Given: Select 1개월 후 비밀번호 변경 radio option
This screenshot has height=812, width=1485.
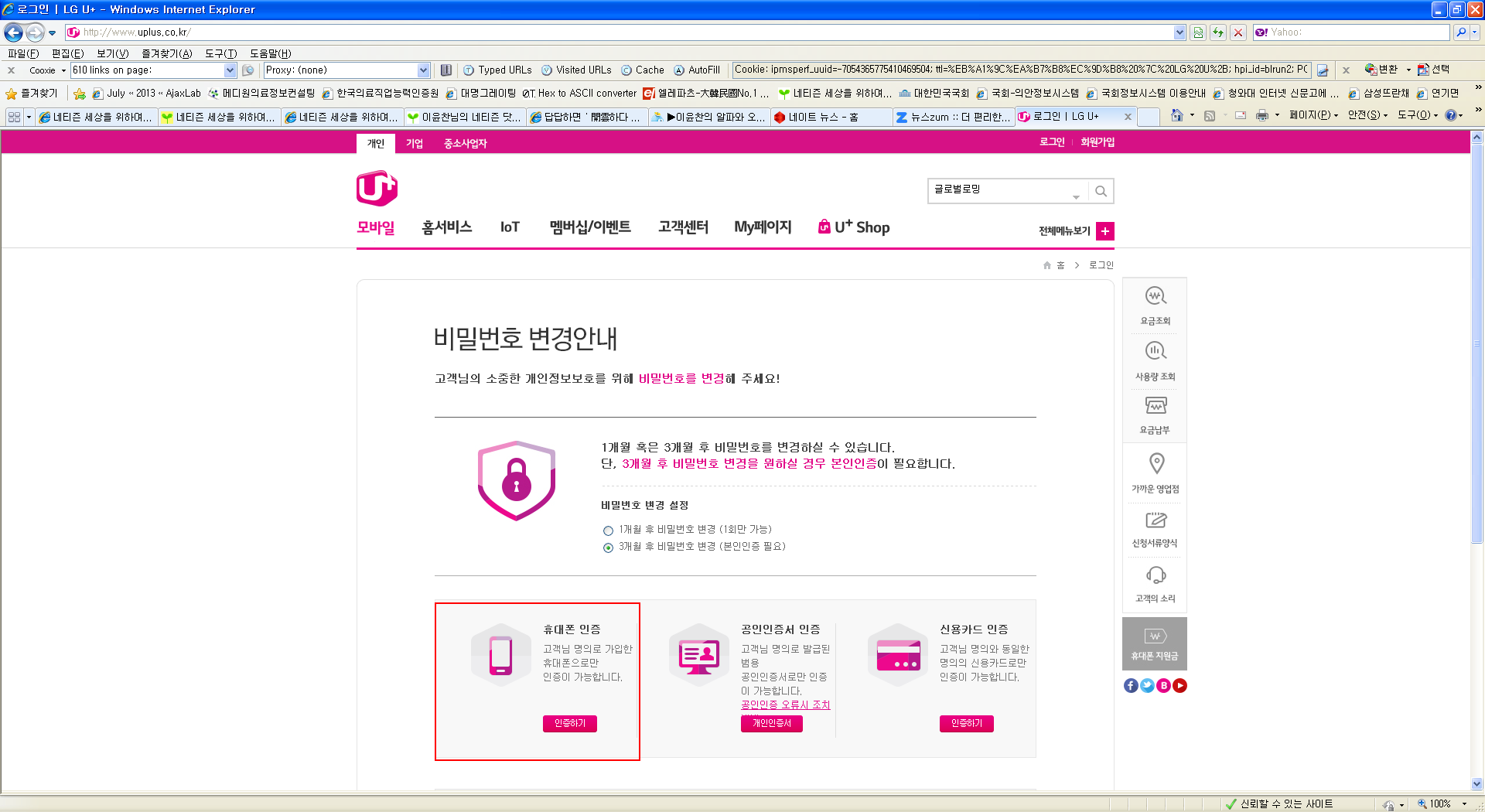Looking at the screenshot, I should pos(608,531).
